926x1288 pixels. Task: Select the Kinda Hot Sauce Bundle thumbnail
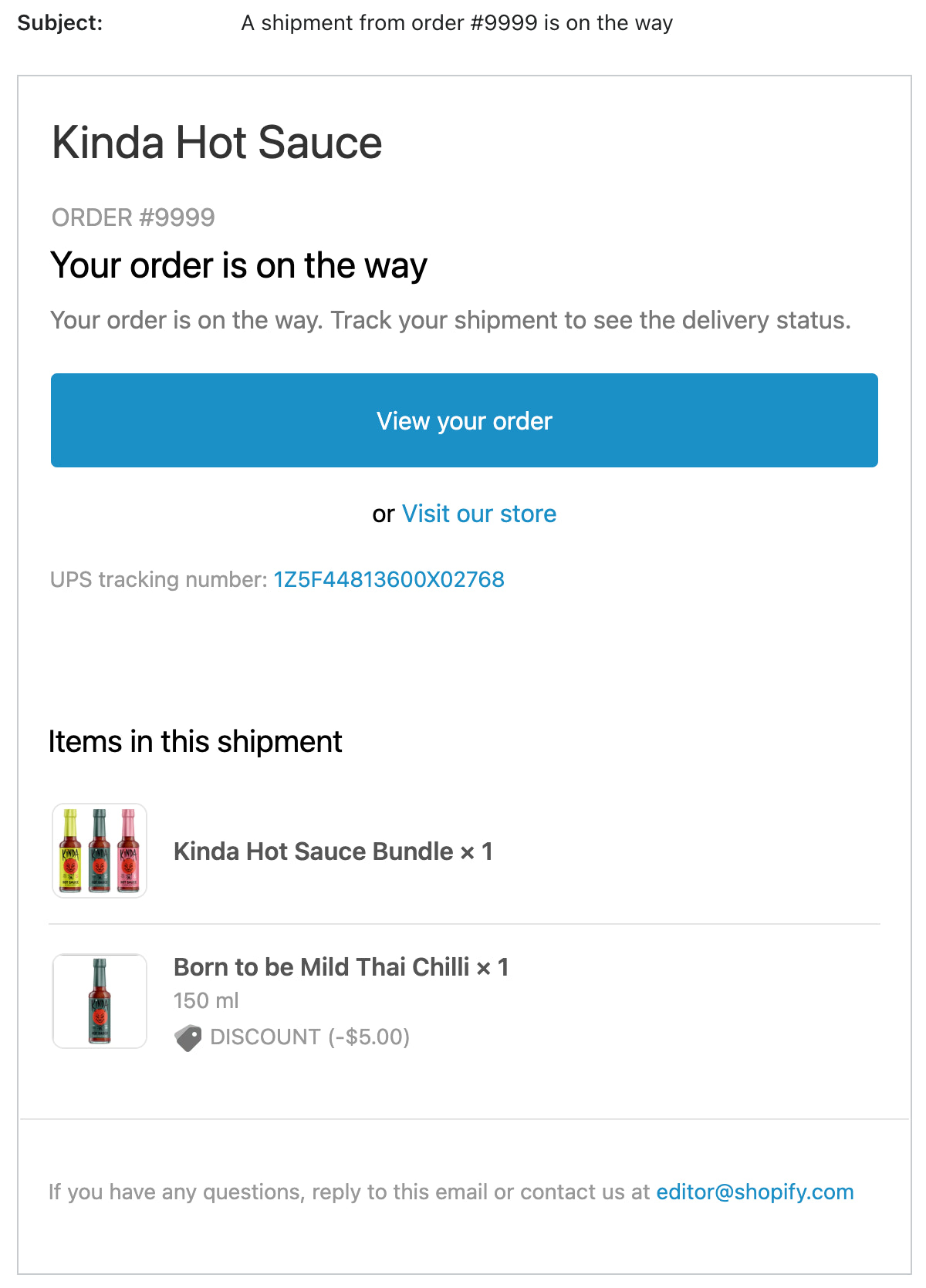(100, 851)
